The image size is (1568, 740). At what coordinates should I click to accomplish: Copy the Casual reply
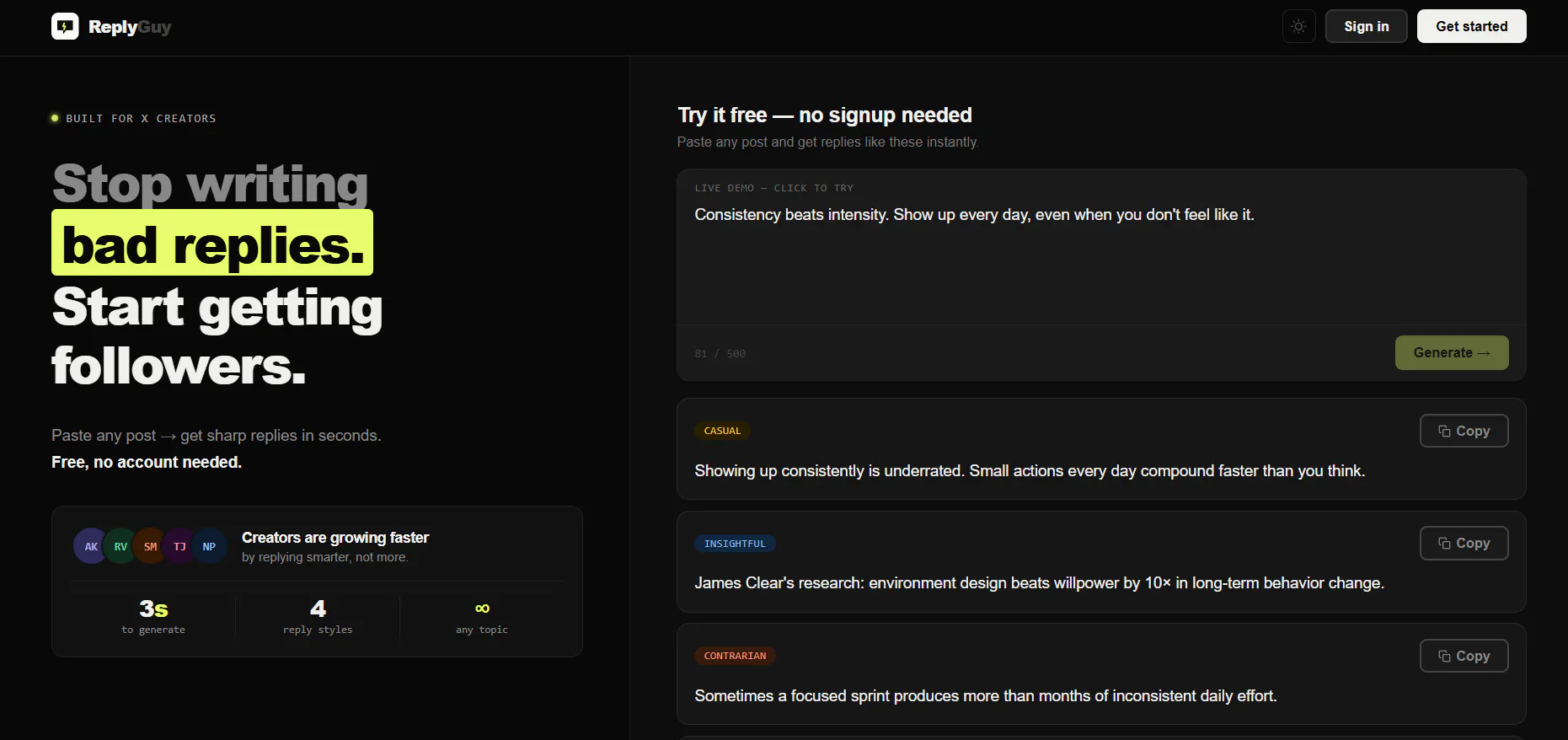coord(1464,431)
